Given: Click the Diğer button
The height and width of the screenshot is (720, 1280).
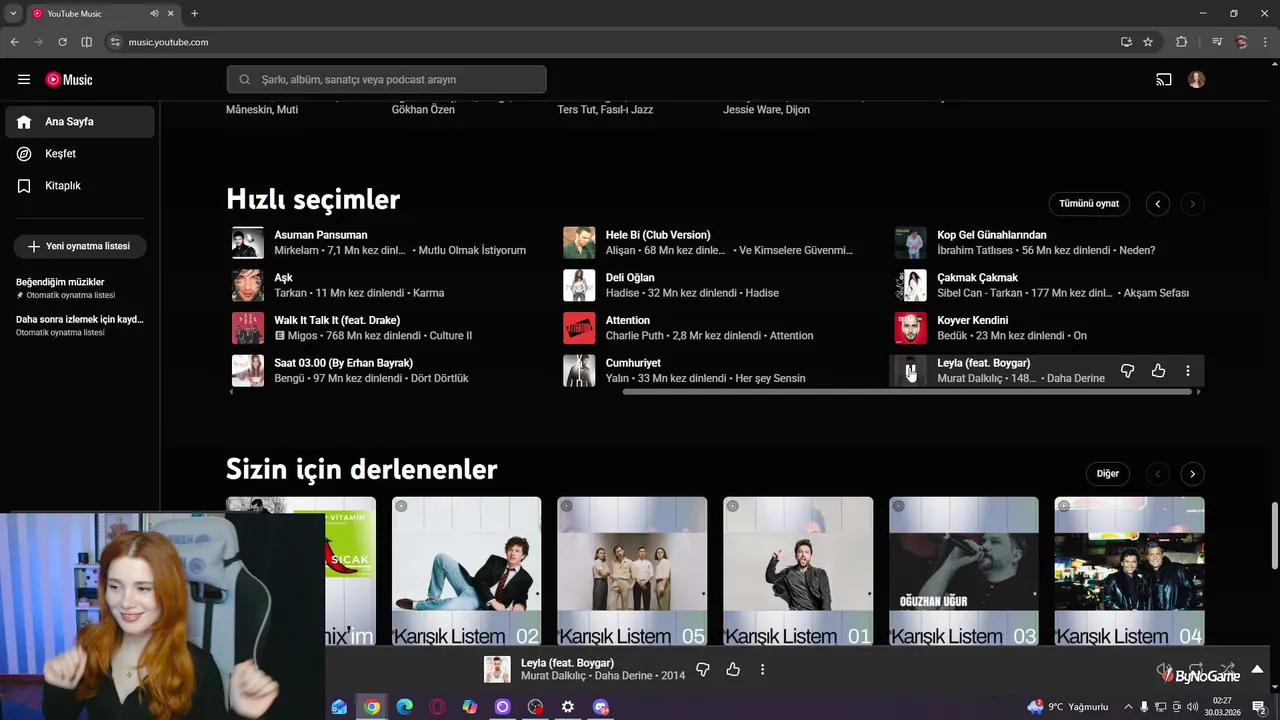Looking at the screenshot, I should pyautogui.click(x=1108, y=473).
